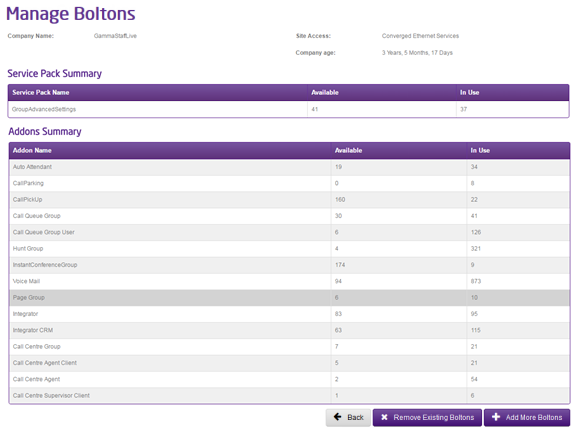The width and height of the screenshot is (577, 433).
Task: Click CallPickUp available value 160
Action: click(x=340, y=200)
